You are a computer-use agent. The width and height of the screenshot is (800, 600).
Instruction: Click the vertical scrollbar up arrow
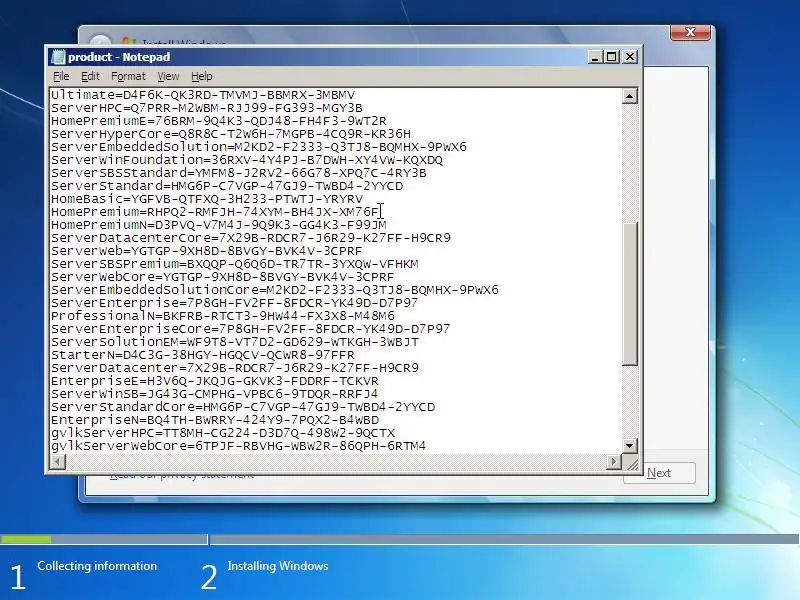tap(630, 96)
